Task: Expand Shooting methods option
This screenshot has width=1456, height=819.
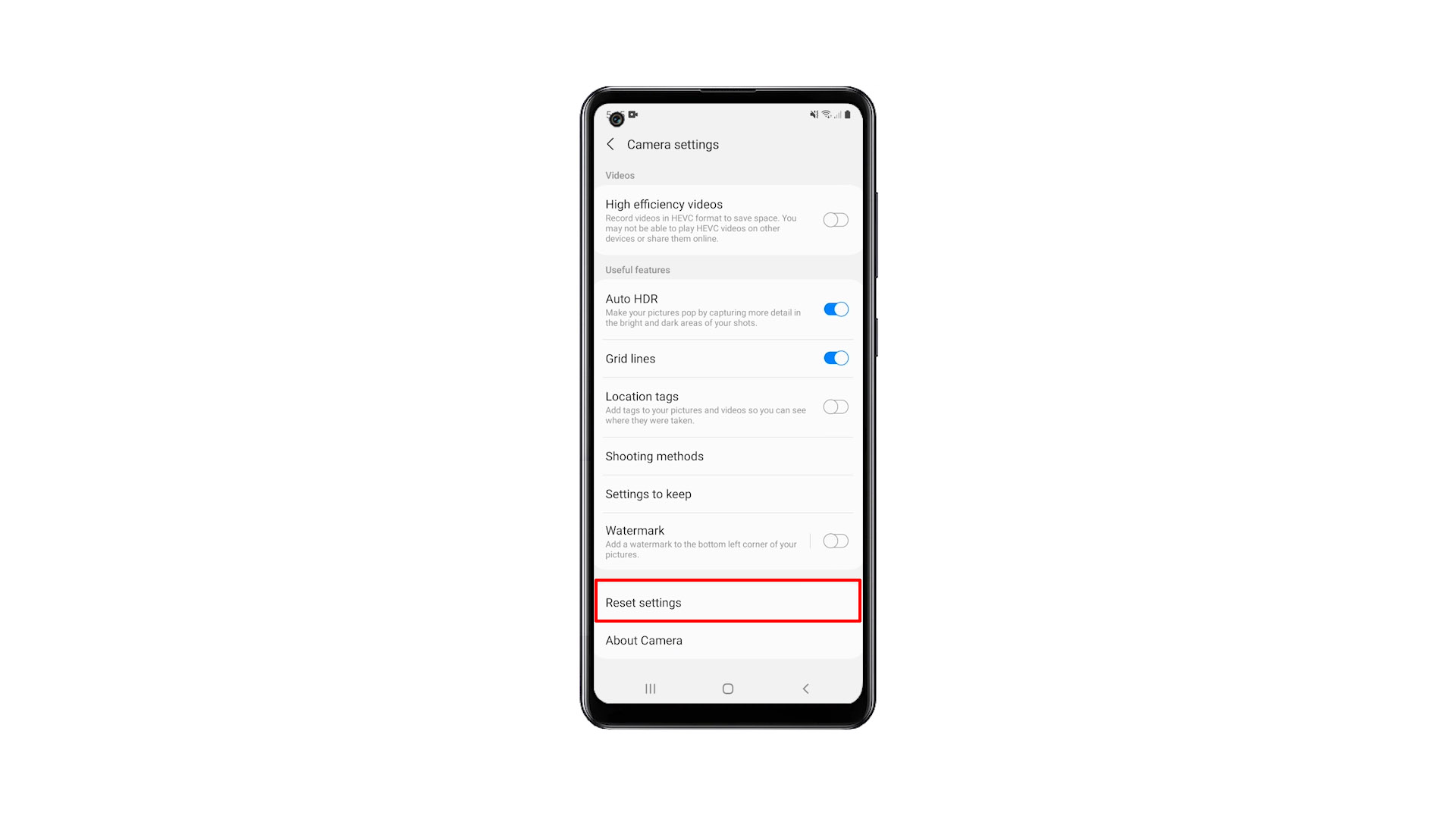Action: coord(727,456)
